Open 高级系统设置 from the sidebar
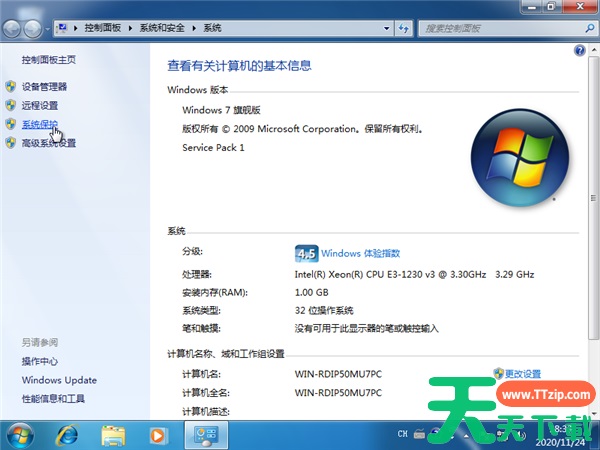The image size is (600, 450). pos(49,143)
